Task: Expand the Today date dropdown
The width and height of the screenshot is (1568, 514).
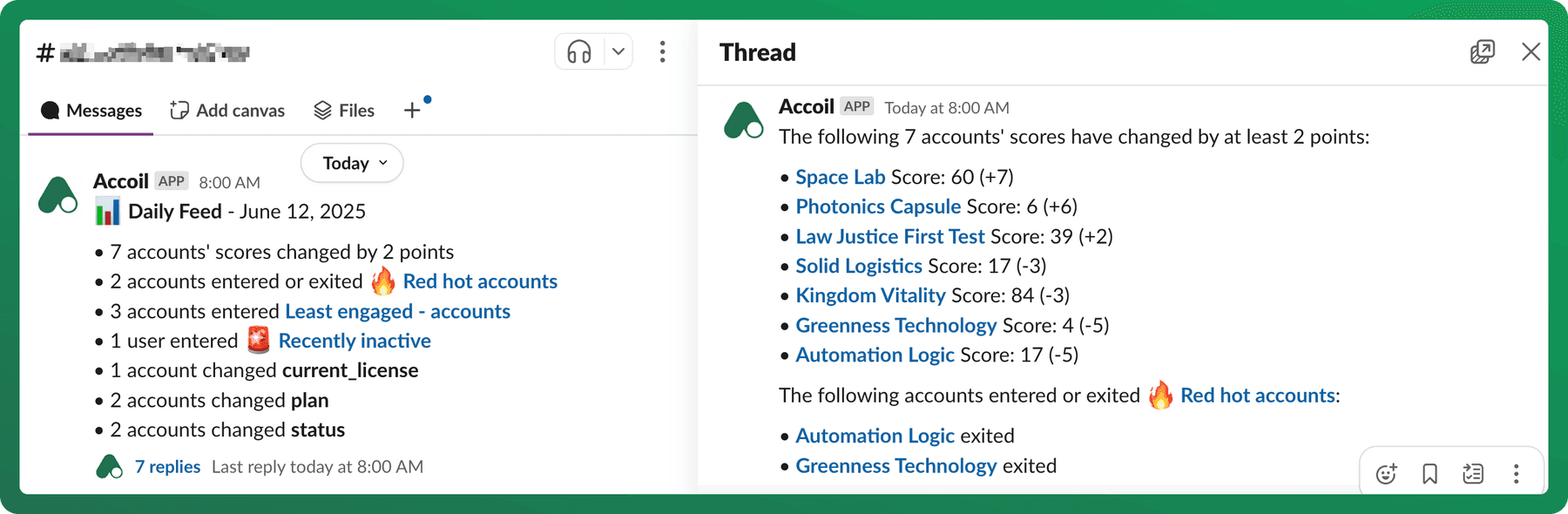Action: pos(352,163)
